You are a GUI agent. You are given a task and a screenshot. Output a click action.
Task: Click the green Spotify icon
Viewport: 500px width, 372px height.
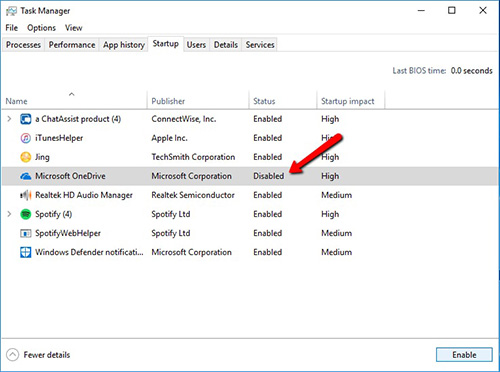(26, 214)
